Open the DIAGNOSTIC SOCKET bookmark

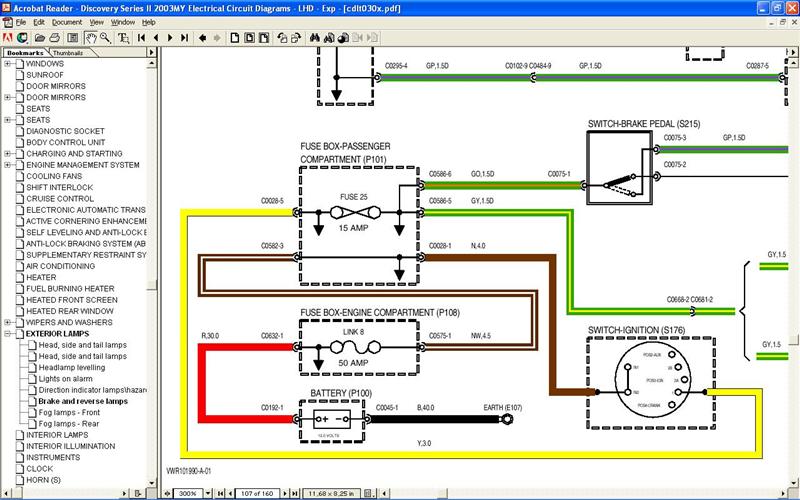point(65,131)
